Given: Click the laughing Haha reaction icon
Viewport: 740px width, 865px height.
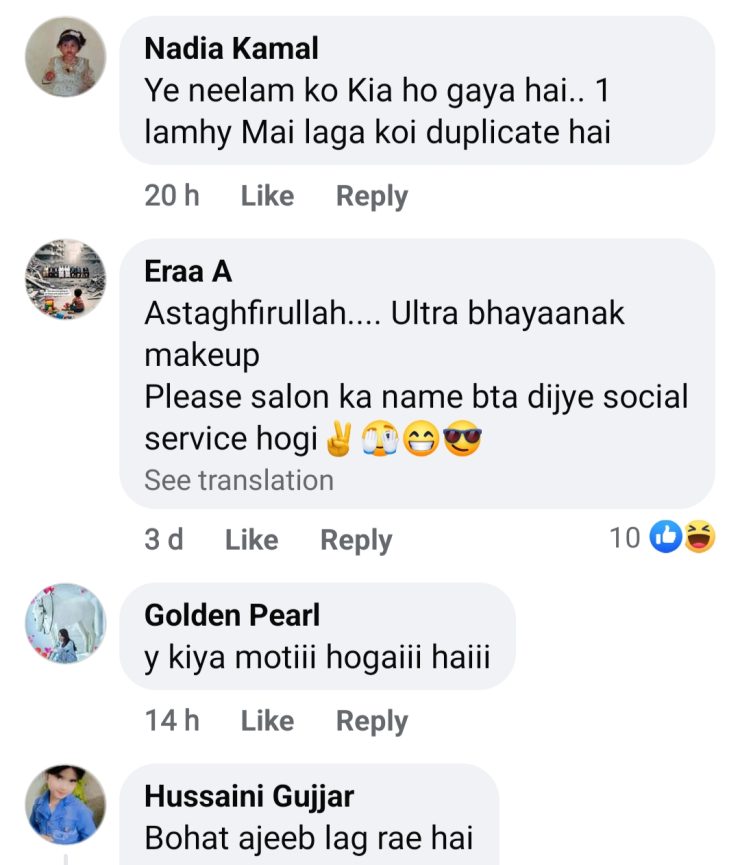Looking at the screenshot, I should [699, 538].
